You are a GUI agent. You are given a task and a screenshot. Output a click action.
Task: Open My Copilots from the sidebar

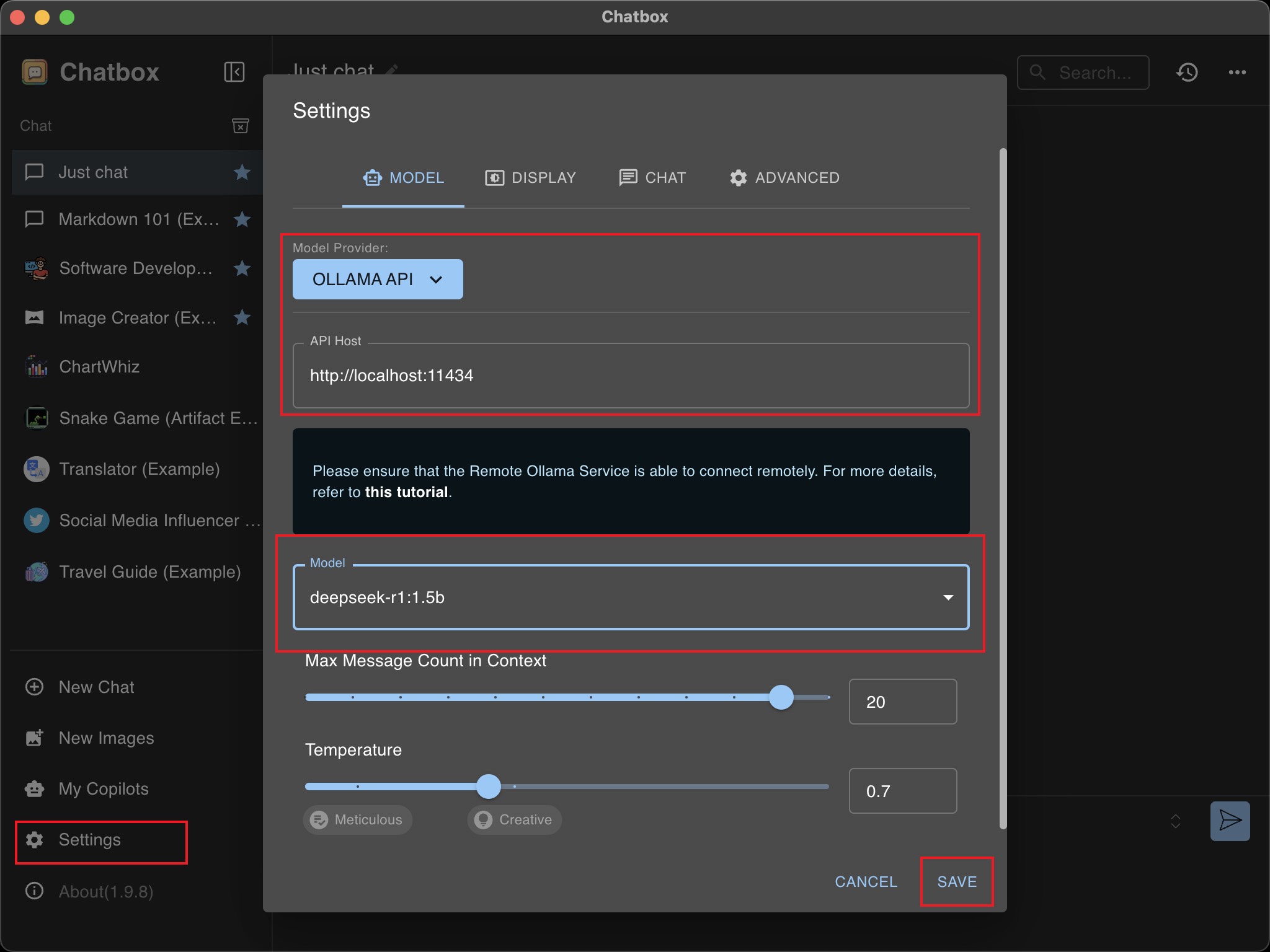pyautogui.click(x=103, y=788)
